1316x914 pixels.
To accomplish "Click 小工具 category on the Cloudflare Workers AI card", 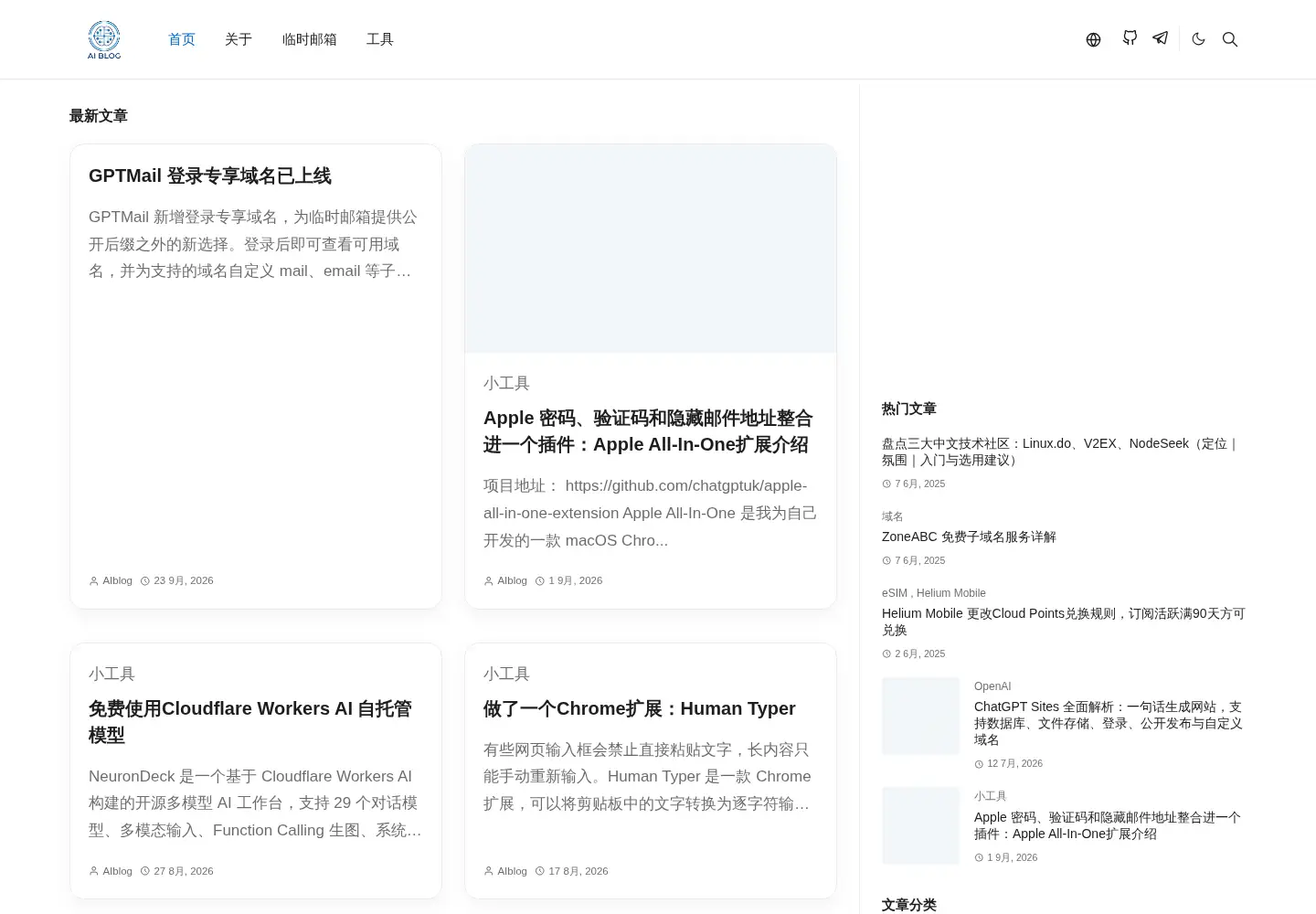I will pyautogui.click(x=111, y=674).
